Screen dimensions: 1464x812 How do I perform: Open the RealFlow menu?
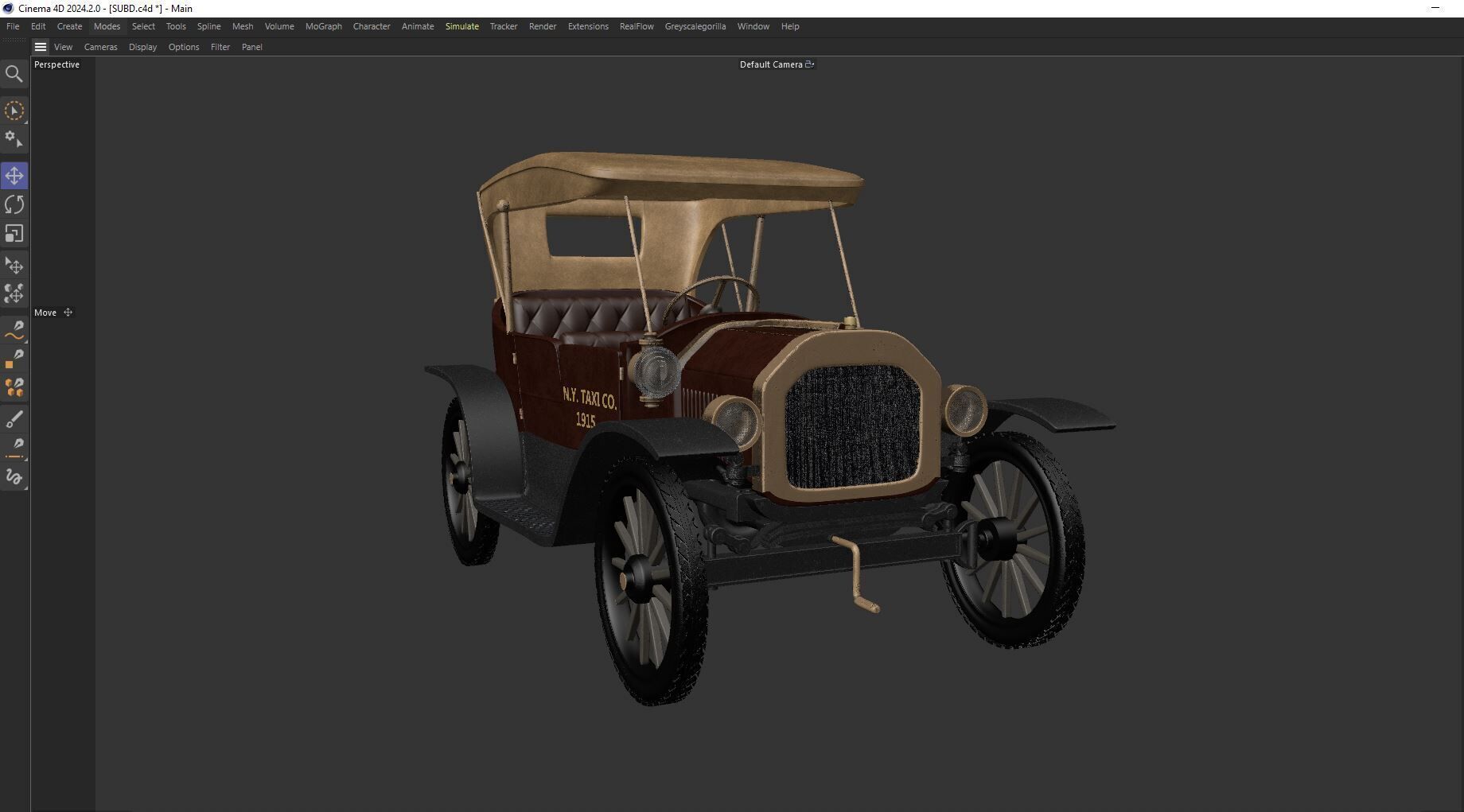click(x=637, y=26)
